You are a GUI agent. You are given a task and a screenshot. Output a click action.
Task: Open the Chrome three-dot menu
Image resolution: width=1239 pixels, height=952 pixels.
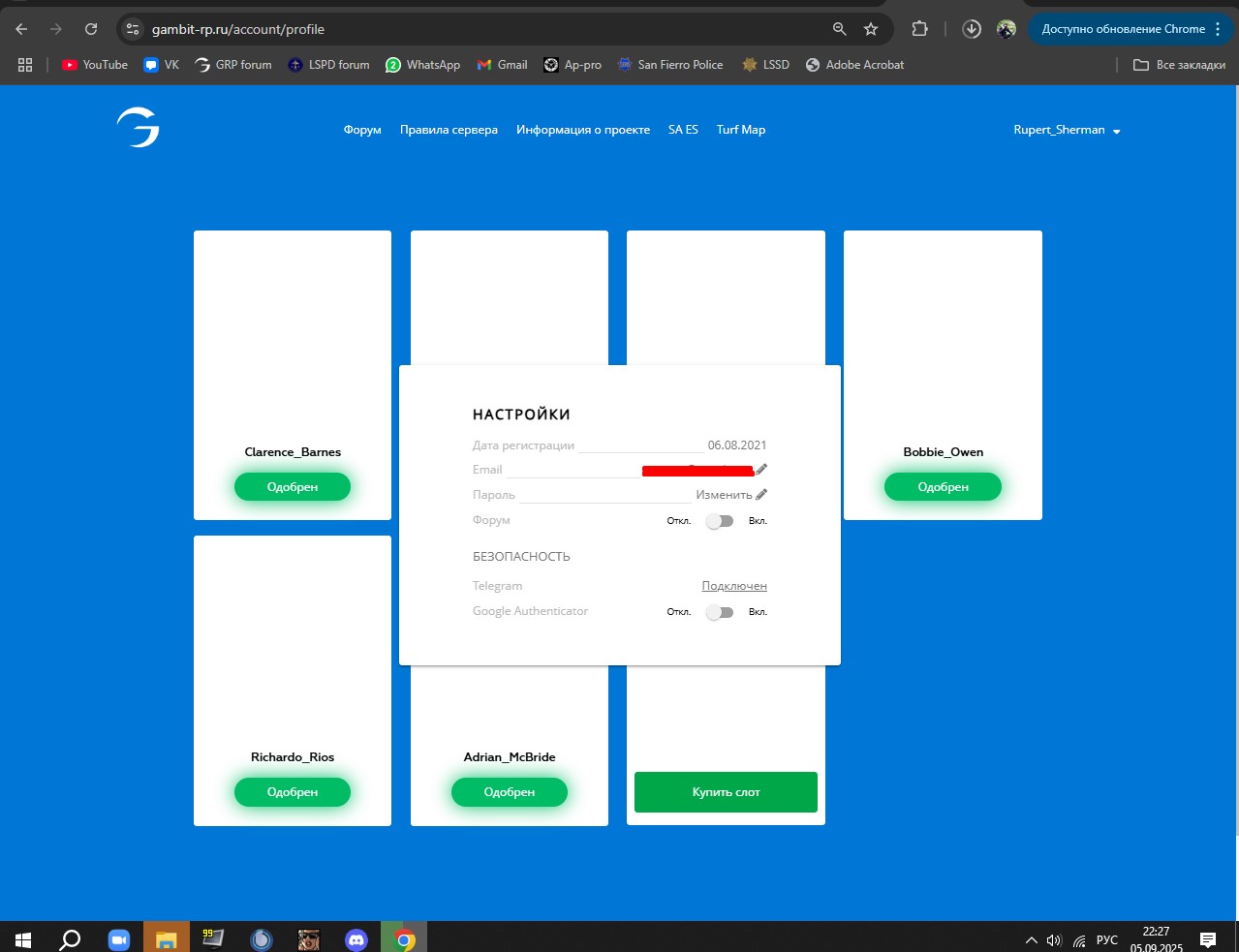pyautogui.click(x=1218, y=29)
